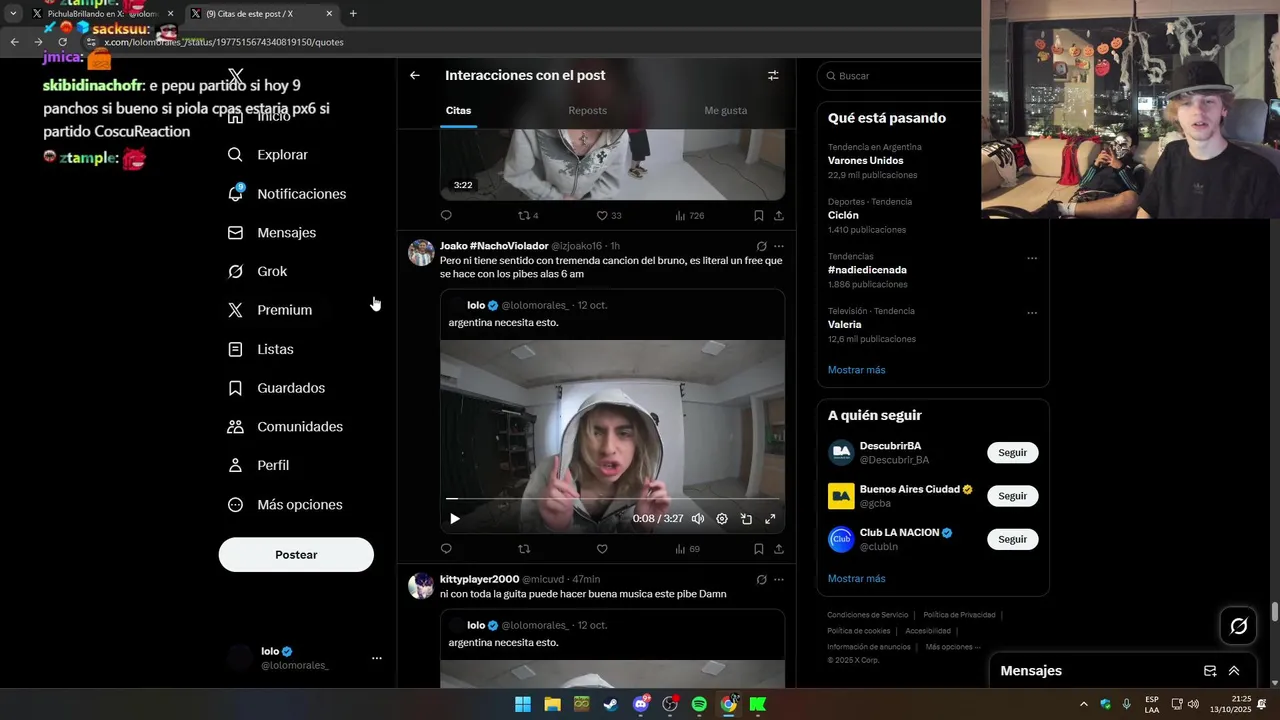The height and width of the screenshot is (720, 1280).
Task: Open Steam from the taskbar
Action: (610, 704)
